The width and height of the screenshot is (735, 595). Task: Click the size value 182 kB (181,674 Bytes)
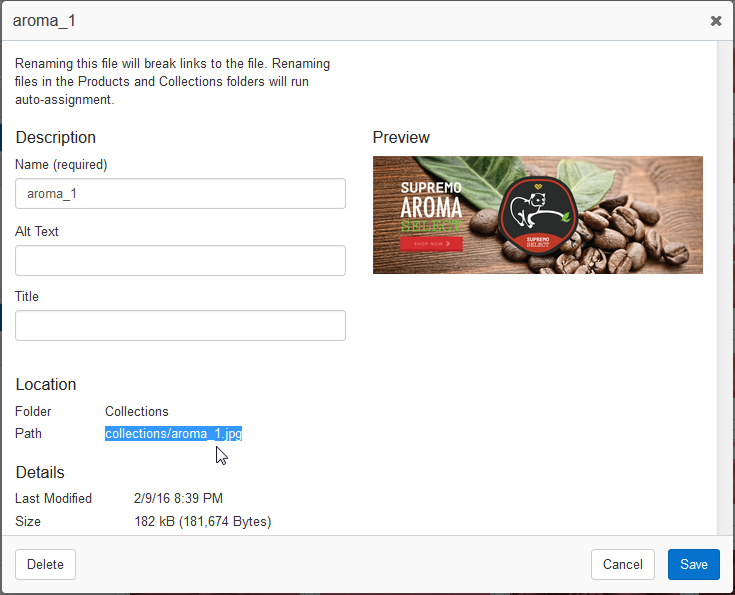click(x=202, y=521)
